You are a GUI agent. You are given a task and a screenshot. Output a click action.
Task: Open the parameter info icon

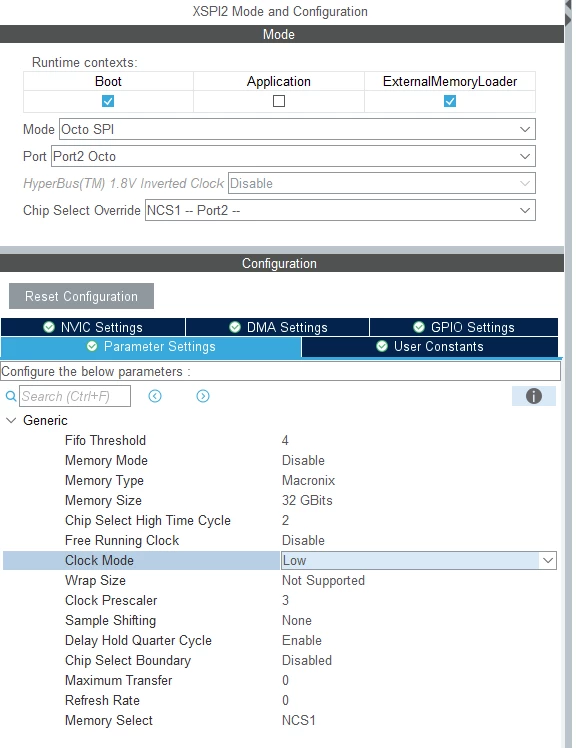coord(534,396)
